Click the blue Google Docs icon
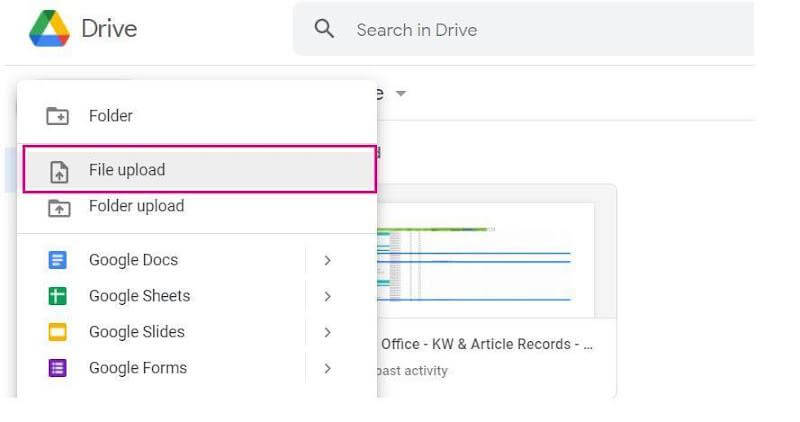800x422 pixels. click(58, 260)
